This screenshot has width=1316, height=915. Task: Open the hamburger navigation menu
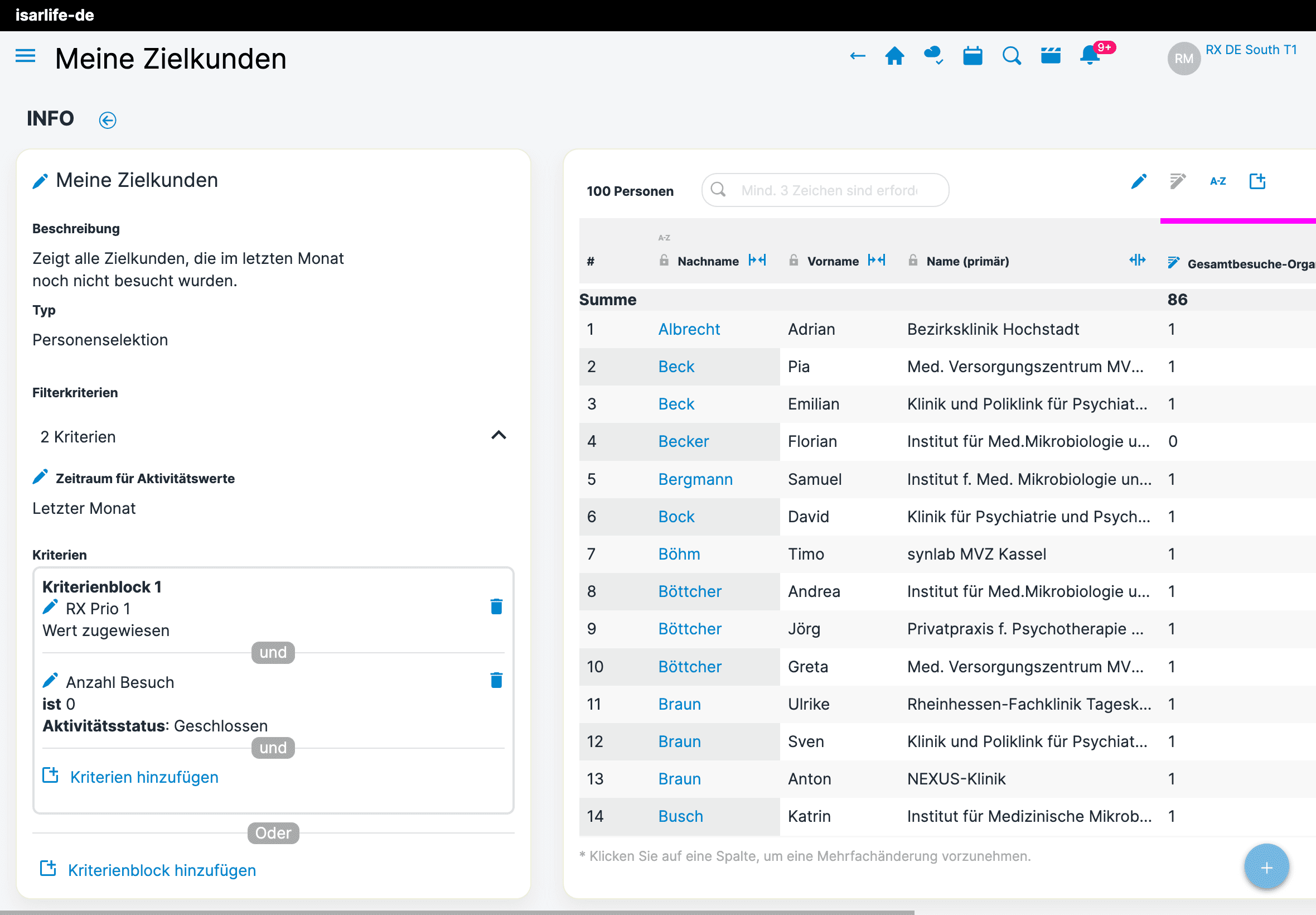(25, 56)
